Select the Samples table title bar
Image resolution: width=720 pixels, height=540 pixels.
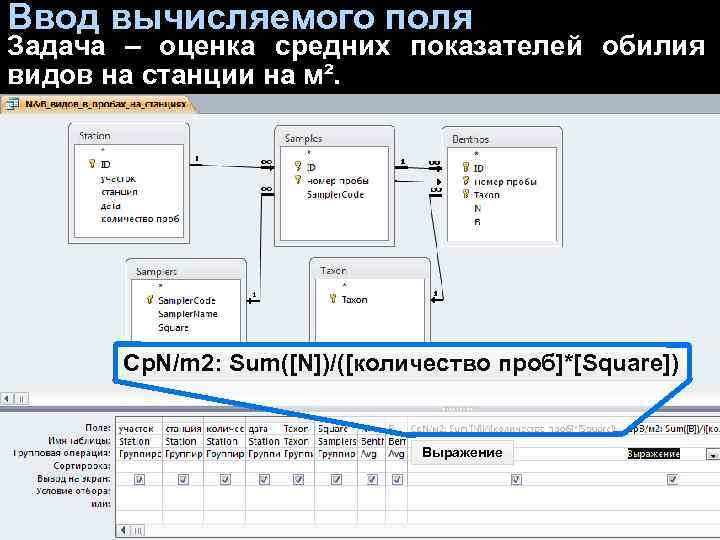[334, 138]
